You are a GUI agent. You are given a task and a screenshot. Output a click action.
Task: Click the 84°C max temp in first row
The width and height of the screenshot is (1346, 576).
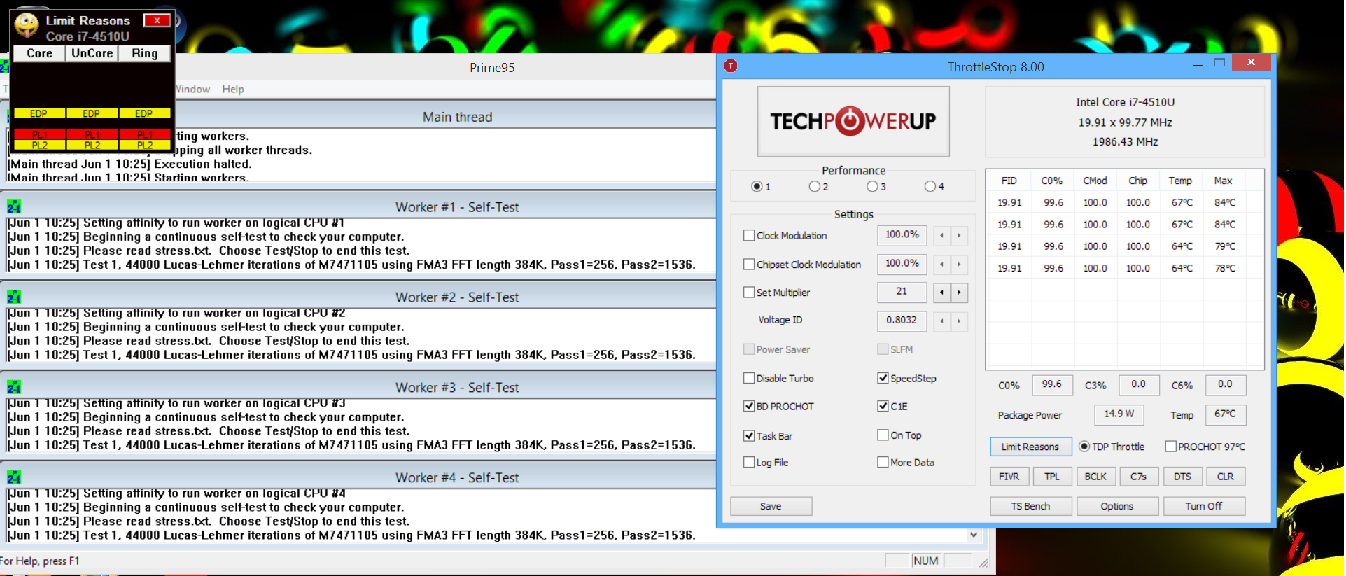[x=1223, y=202]
